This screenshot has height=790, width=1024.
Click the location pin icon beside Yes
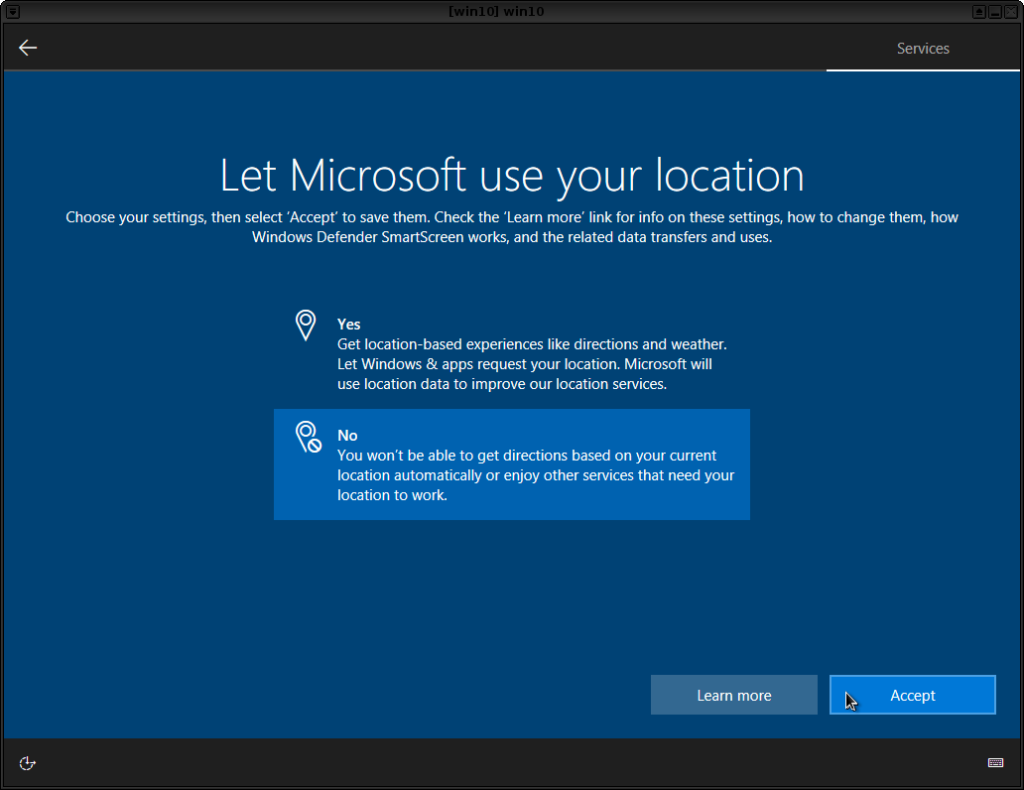(306, 324)
